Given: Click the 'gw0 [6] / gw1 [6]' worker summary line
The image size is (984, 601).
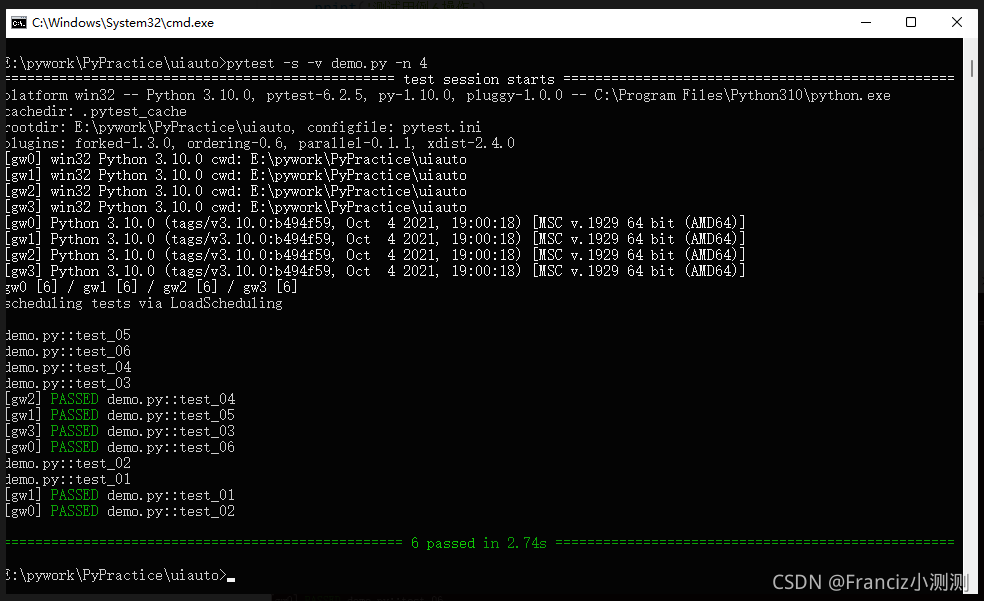Looking at the screenshot, I should pos(151,287).
